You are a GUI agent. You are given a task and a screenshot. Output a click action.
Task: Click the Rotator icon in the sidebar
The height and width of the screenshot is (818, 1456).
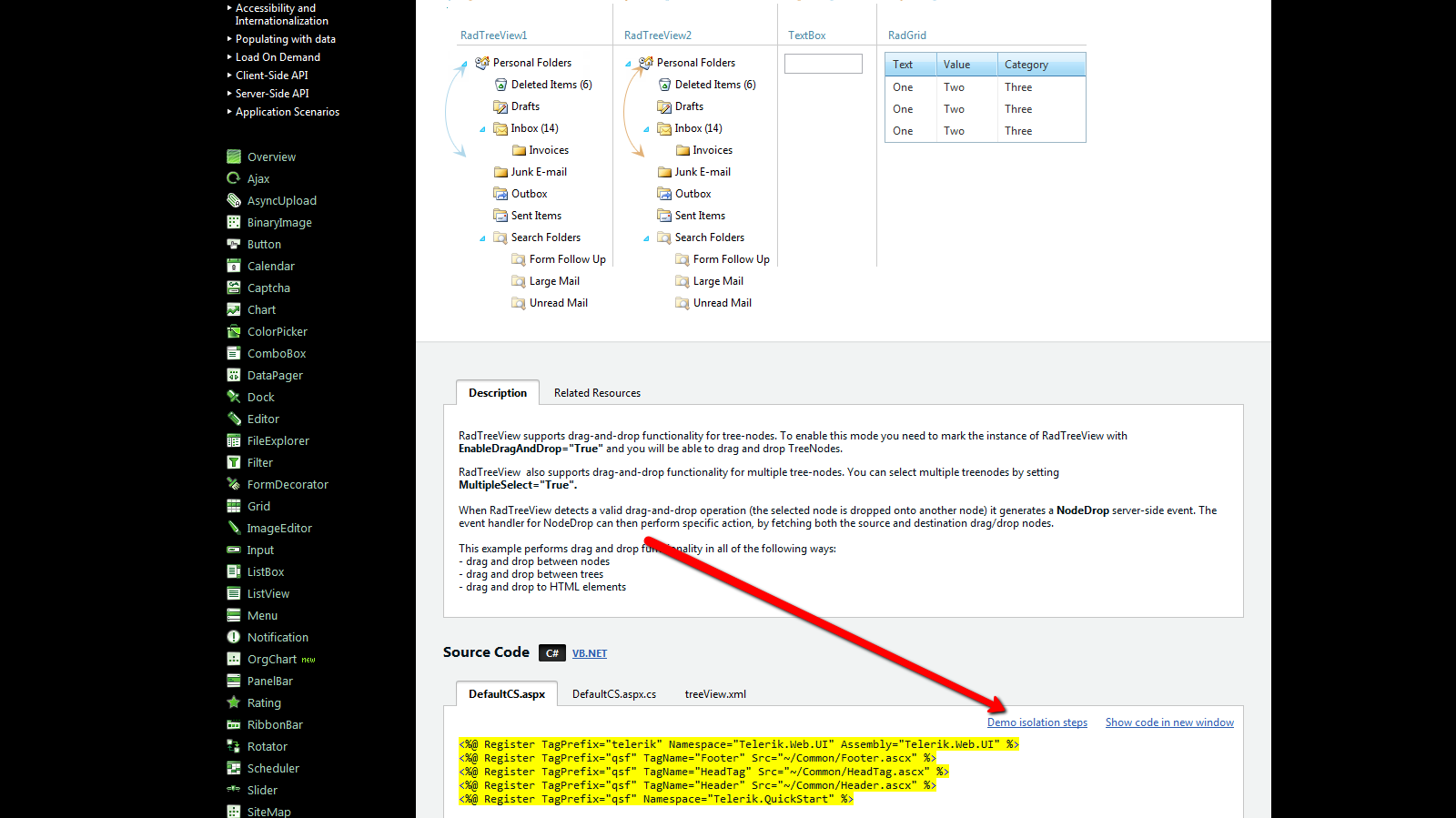(x=234, y=746)
